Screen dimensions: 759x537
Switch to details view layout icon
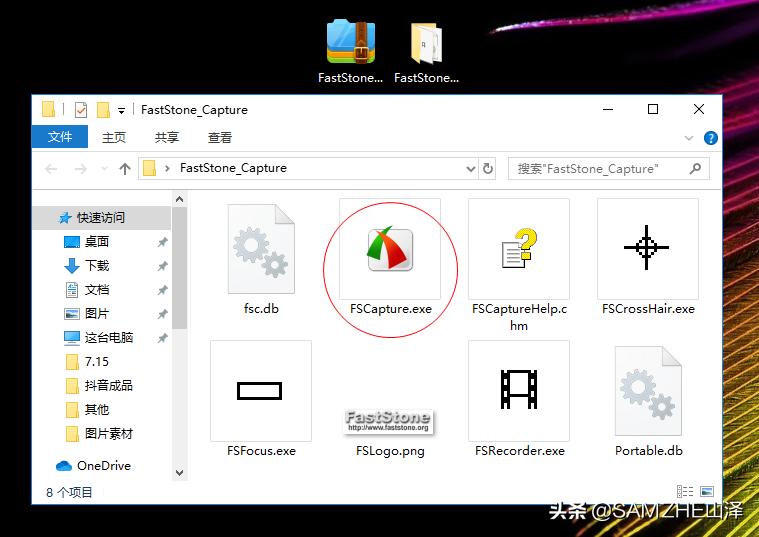[x=685, y=492]
